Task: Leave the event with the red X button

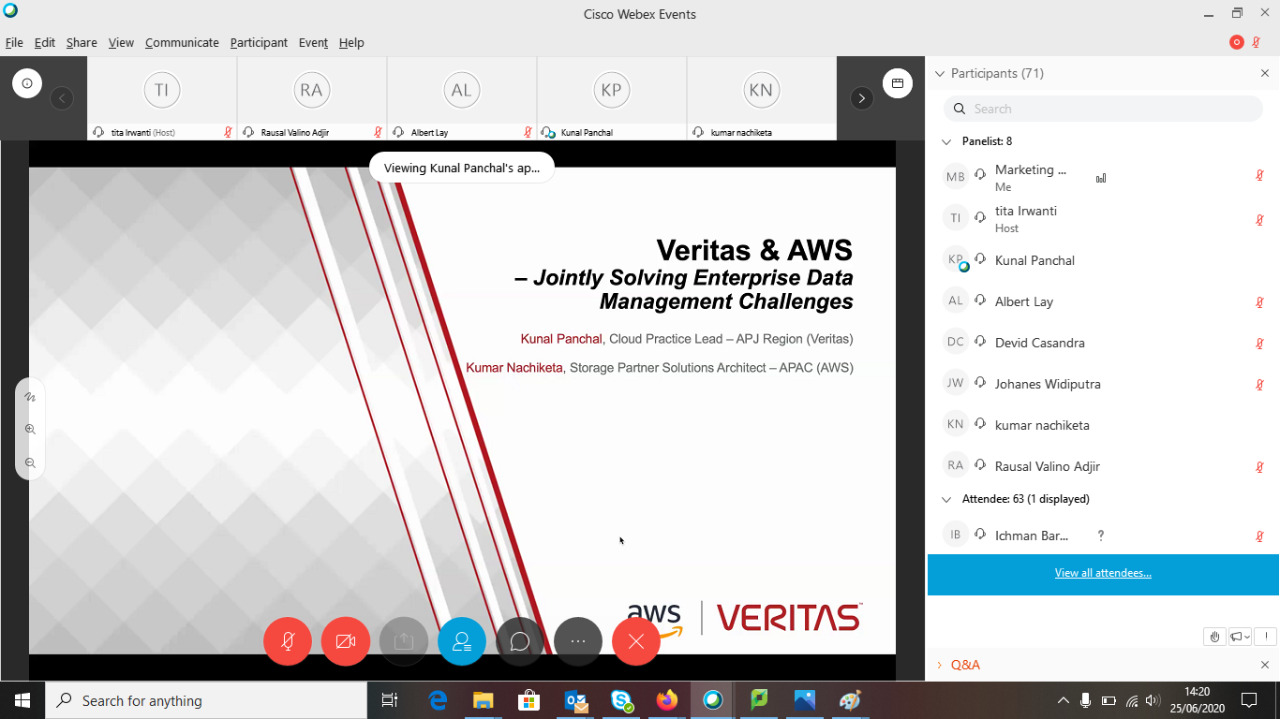Action: click(x=636, y=641)
